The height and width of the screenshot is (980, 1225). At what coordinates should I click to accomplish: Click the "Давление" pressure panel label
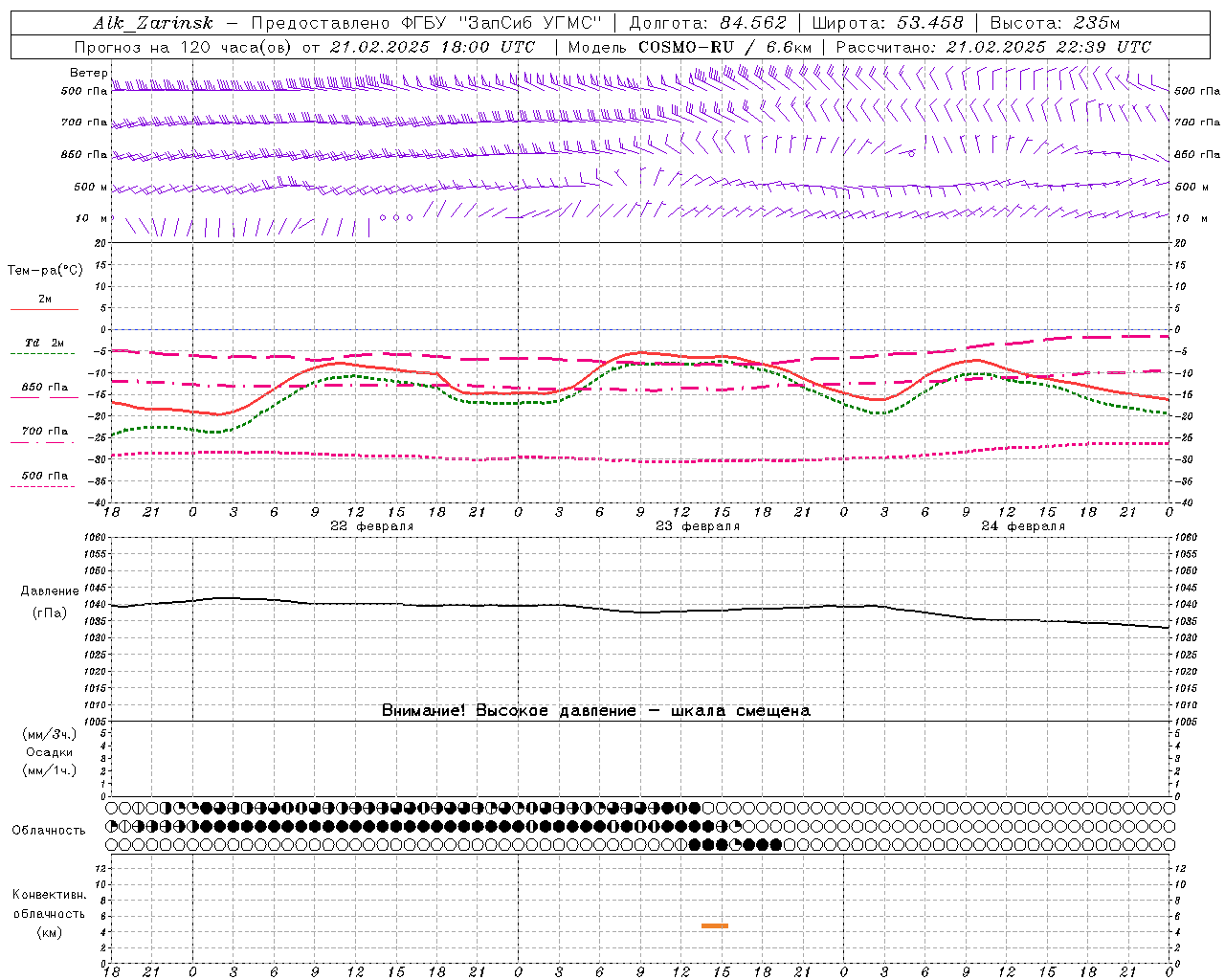pos(50,591)
